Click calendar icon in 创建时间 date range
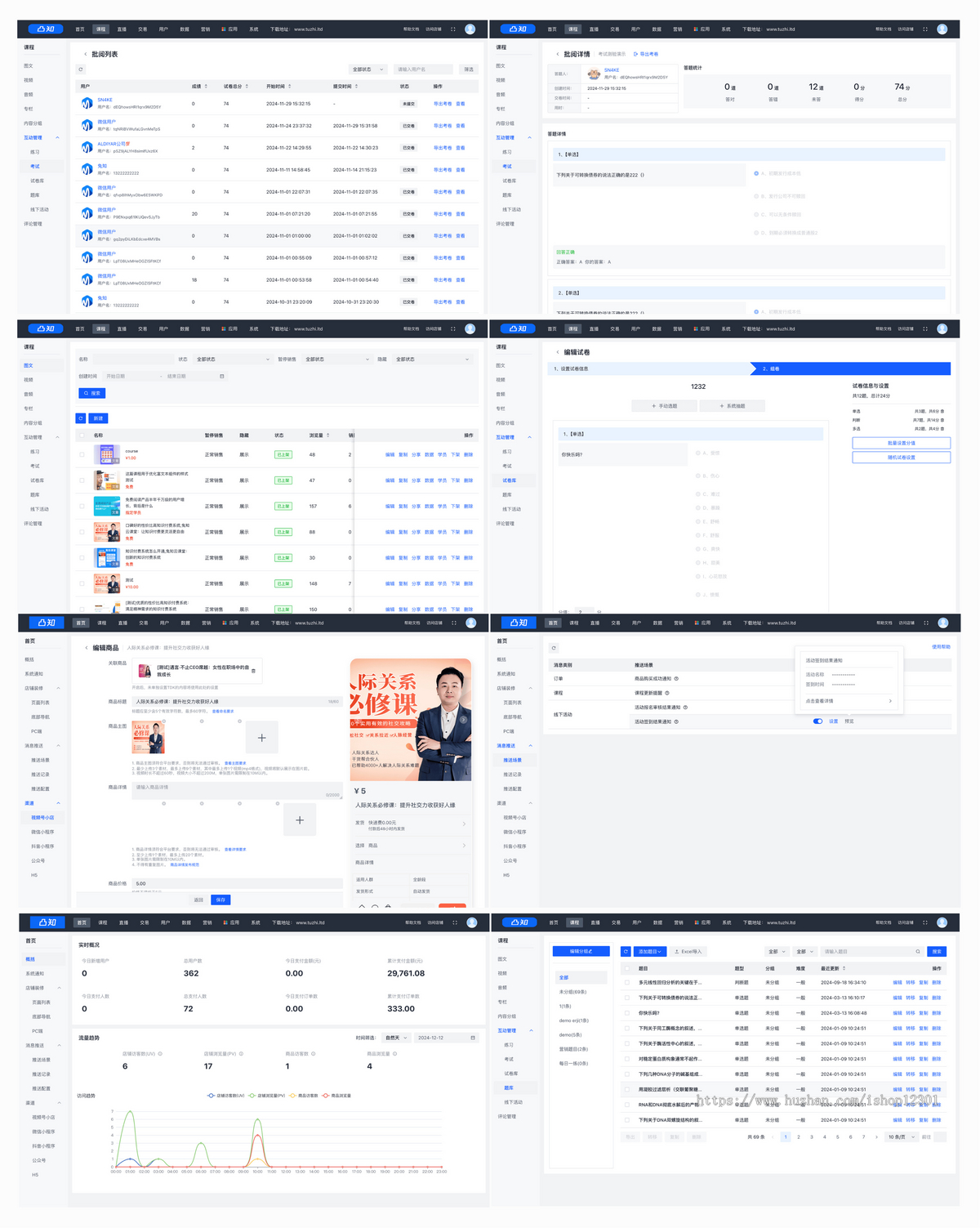 221,377
